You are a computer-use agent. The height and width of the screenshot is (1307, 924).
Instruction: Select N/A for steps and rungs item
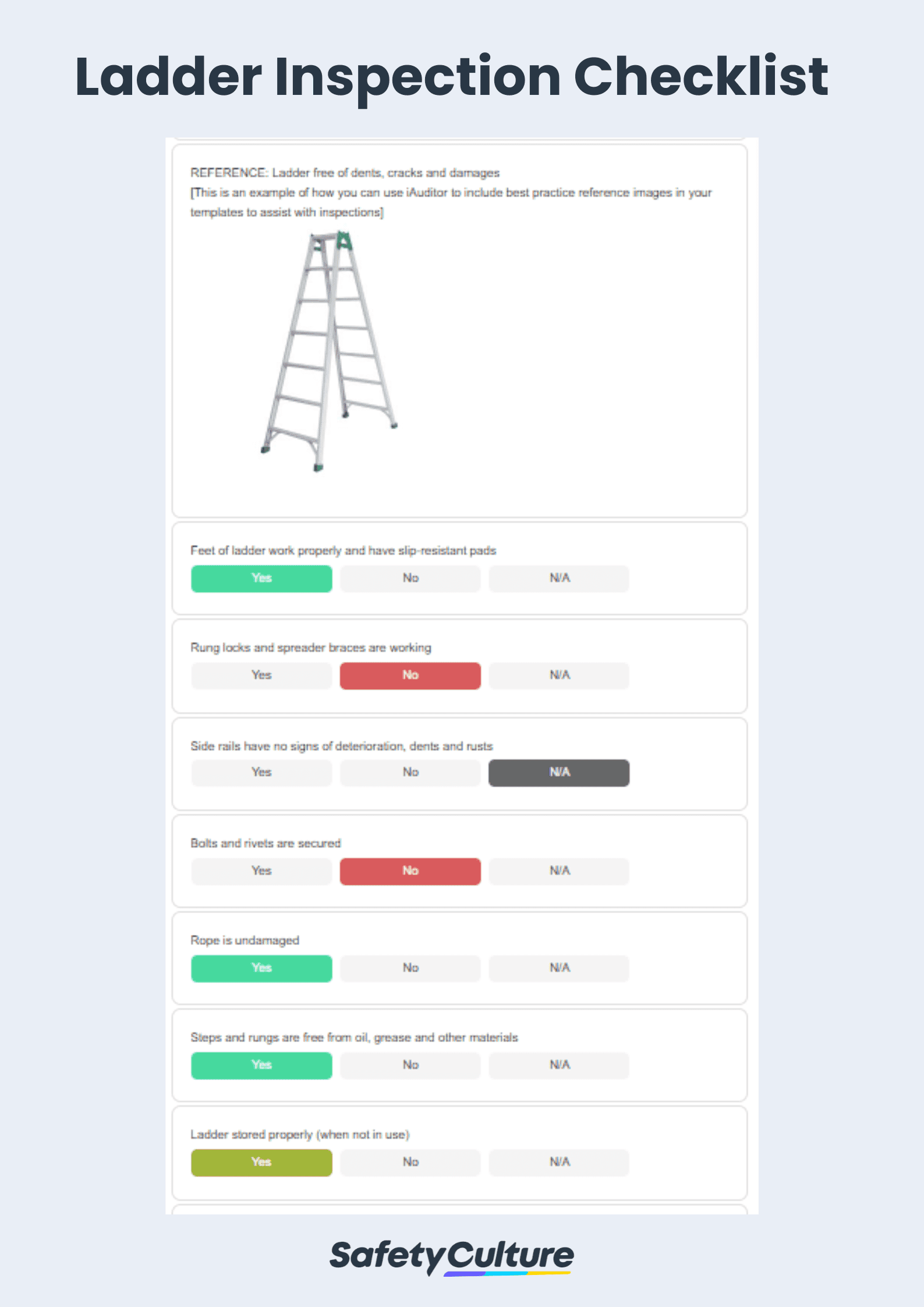tap(559, 1065)
